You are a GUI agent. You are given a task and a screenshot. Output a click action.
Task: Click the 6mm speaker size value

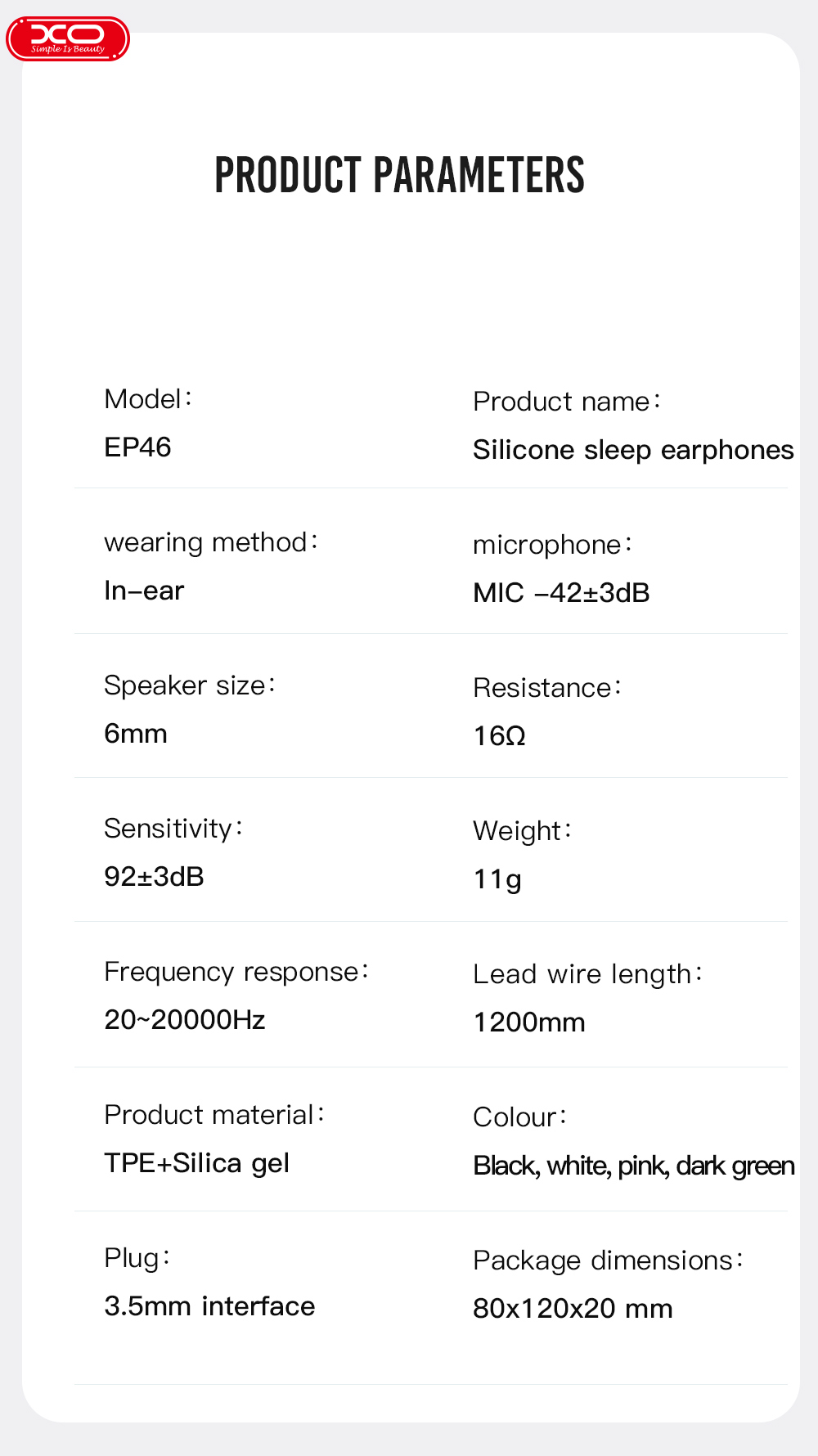(x=136, y=734)
